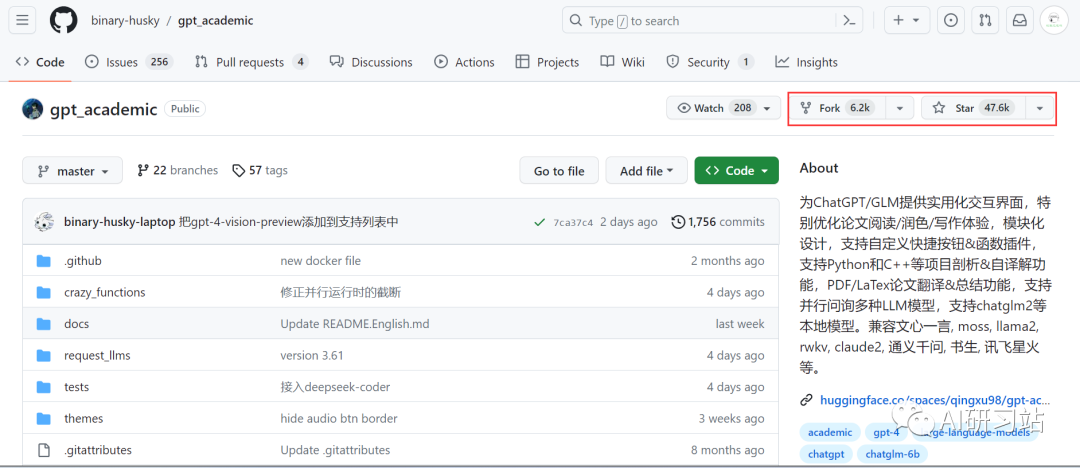Open 'hide audio btn border' commit message

(x=339, y=418)
